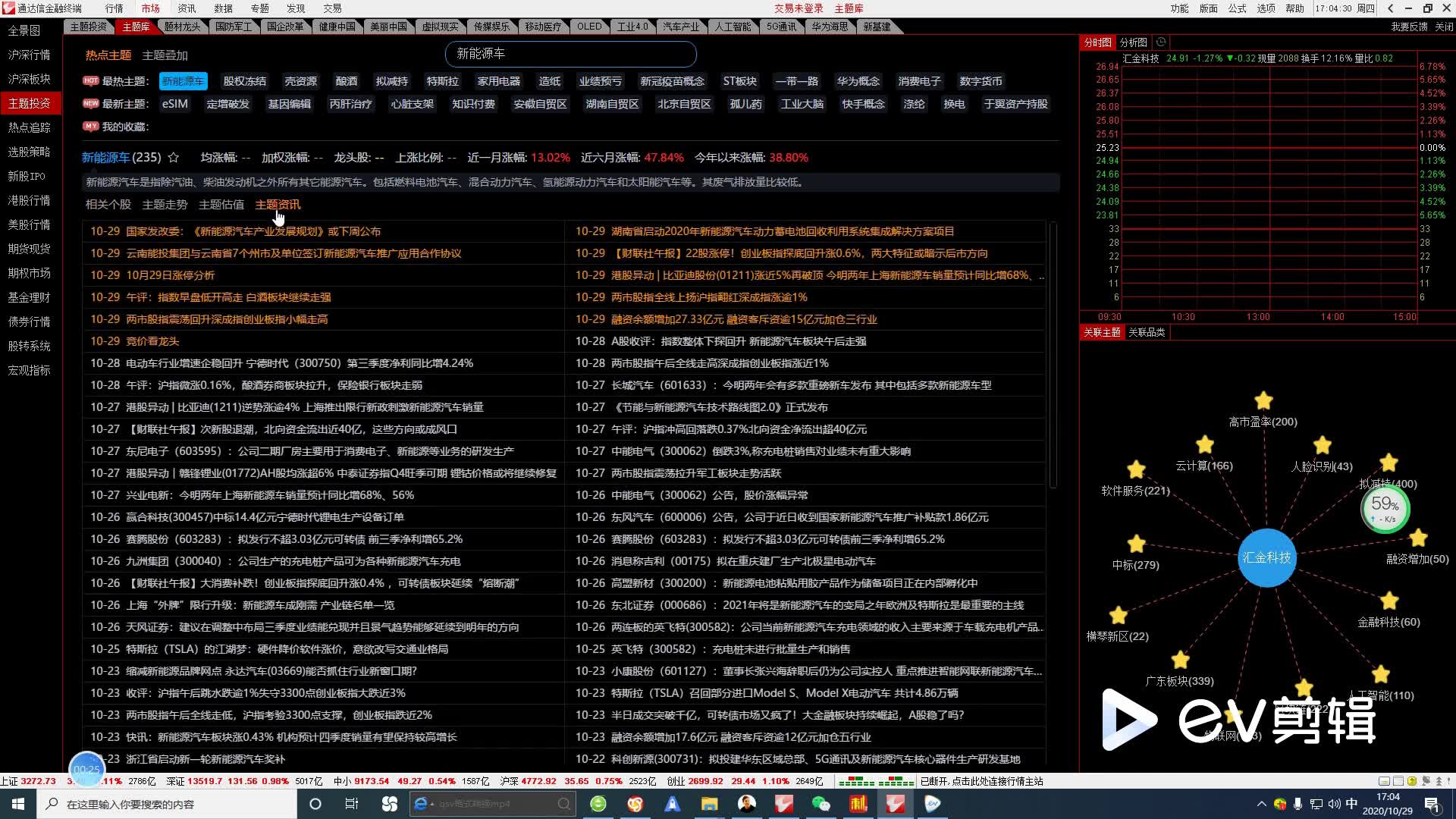Screen dimensions: 1456x819
Task: Select the 广东板块(339) star node
Action: pos(1180,660)
